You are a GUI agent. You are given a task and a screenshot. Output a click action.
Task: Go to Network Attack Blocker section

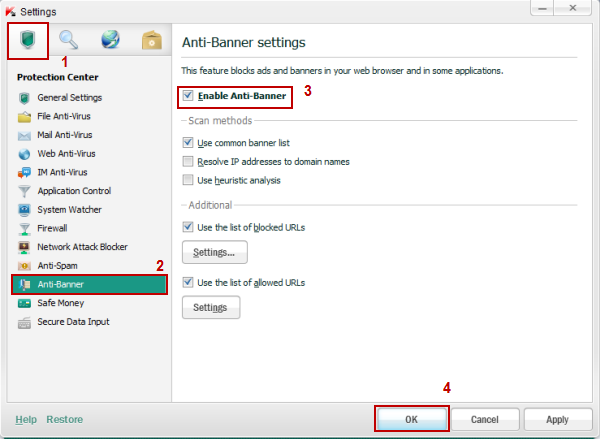82,247
